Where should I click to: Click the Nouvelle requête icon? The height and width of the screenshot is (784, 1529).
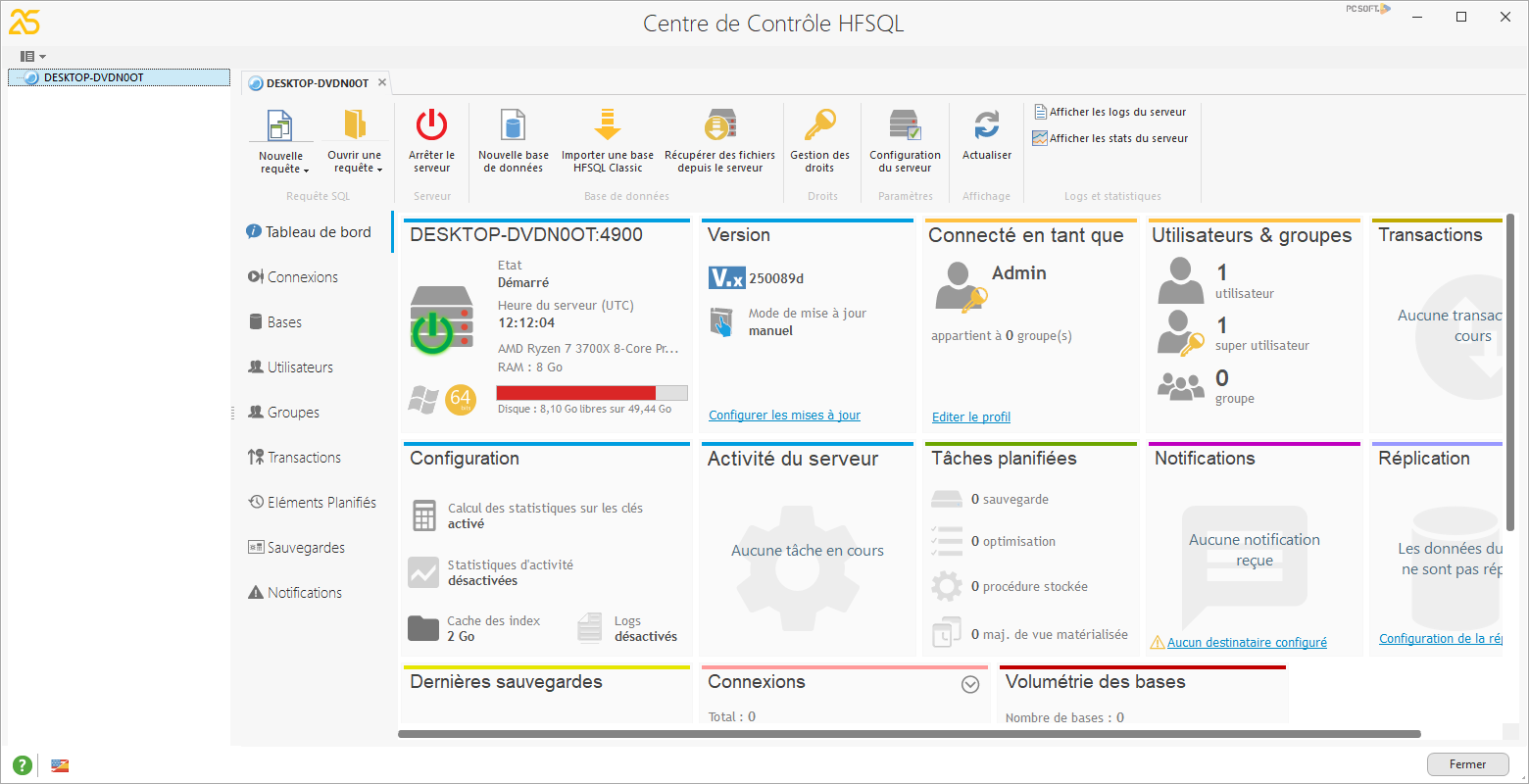point(280,125)
